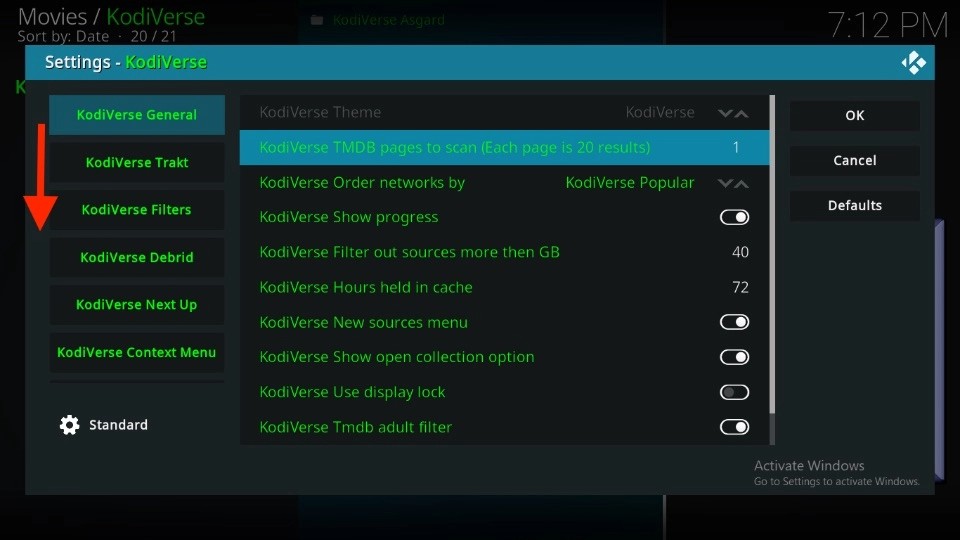The height and width of the screenshot is (540, 960).
Task: Select Filter out sources more then GB value
Action: (x=740, y=252)
